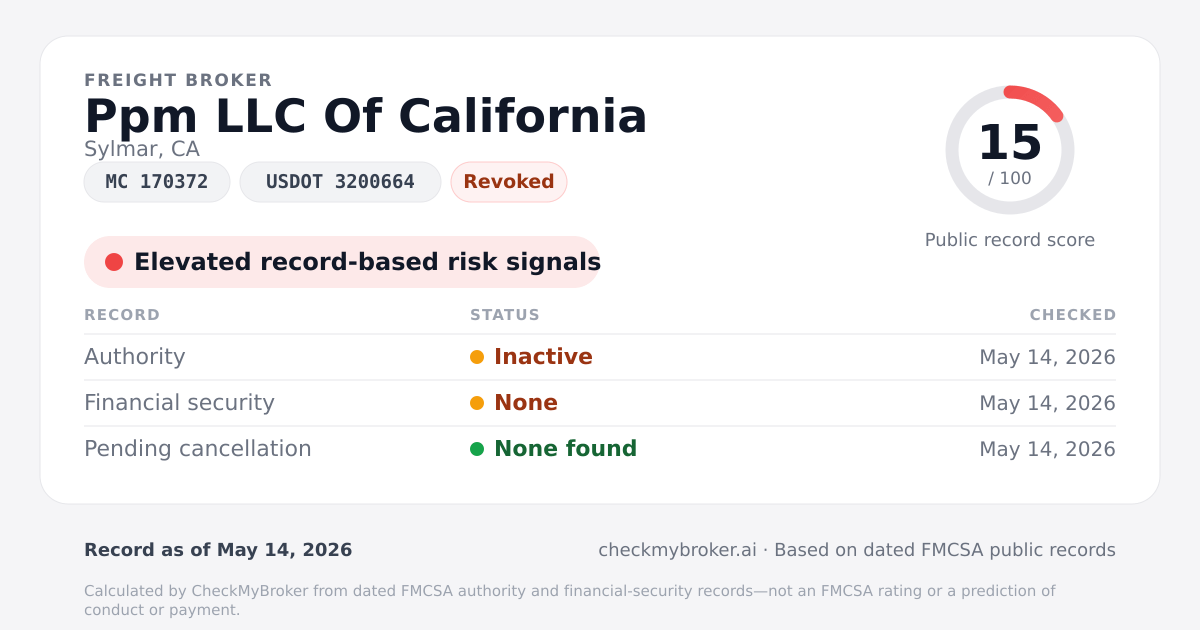Open the checkmybroker.ai link
1200x630 pixels.
(x=677, y=550)
